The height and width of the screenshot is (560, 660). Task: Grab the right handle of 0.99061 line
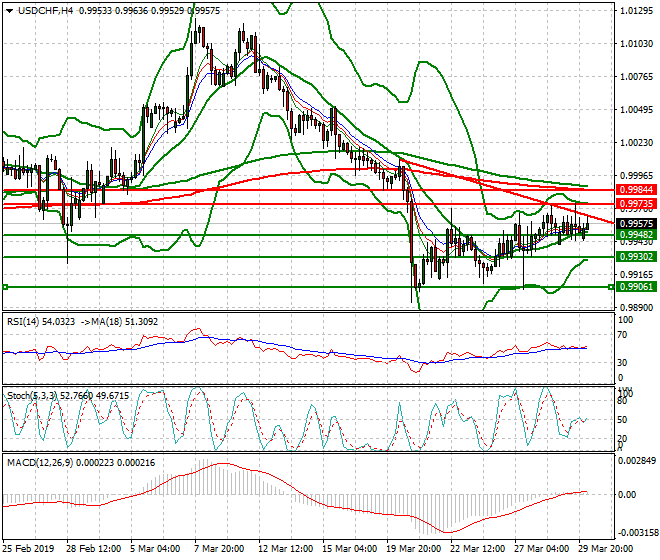pyautogui.click(x=611, y=287)
